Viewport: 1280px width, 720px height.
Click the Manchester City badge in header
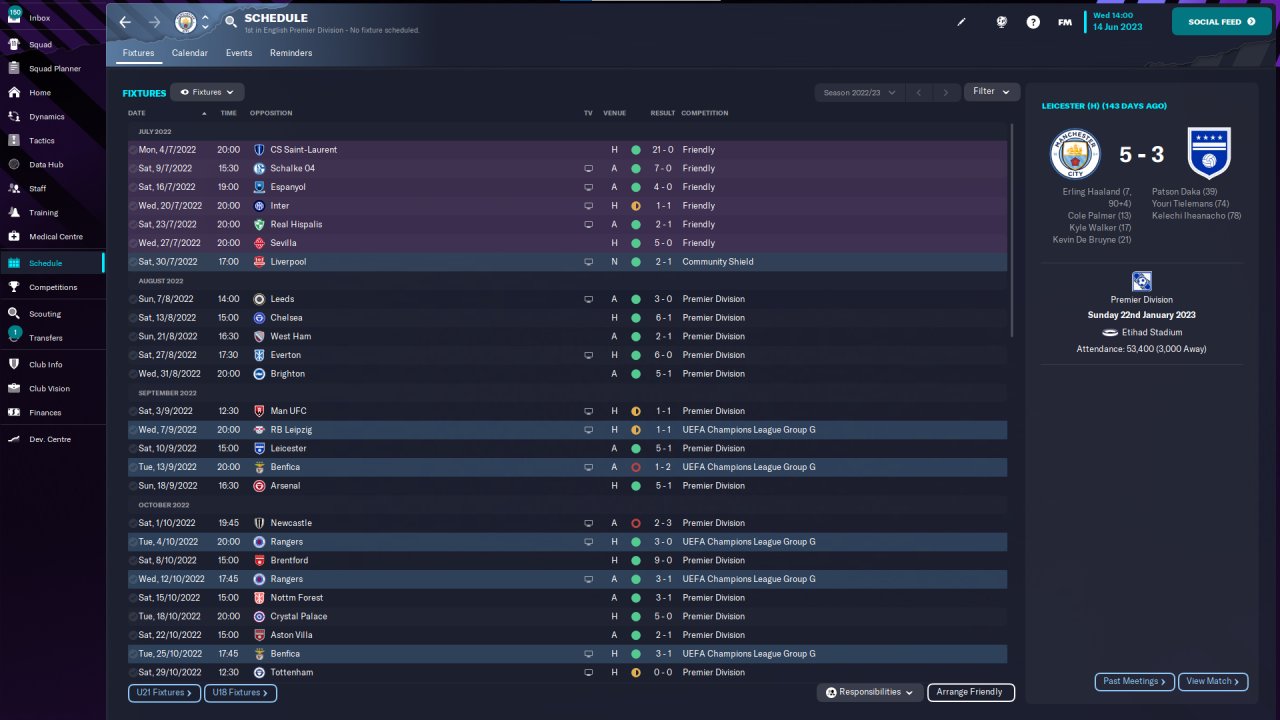[x=186, y=22]
